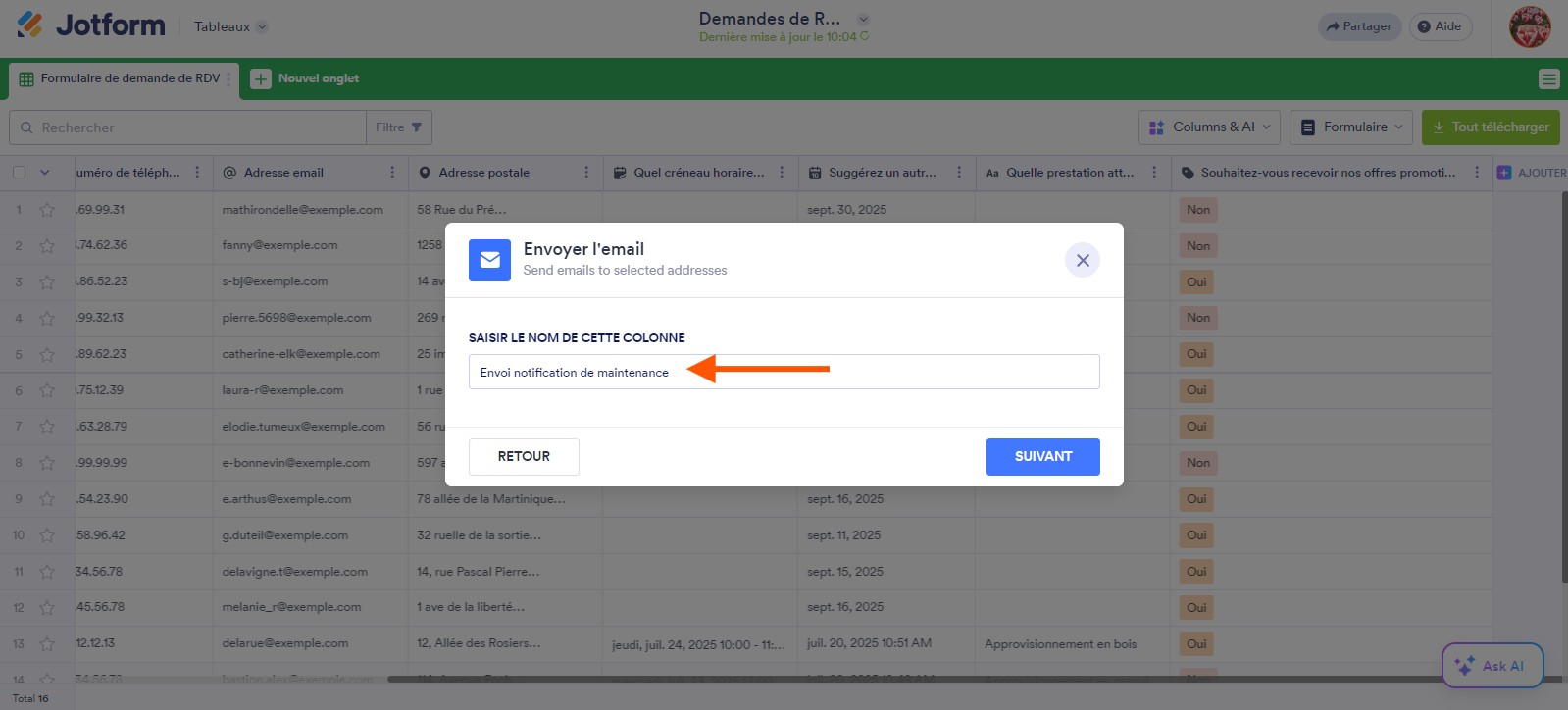1568x710 pixels.
Task: Click the Jotform logo
Action: tap(91, 25)
